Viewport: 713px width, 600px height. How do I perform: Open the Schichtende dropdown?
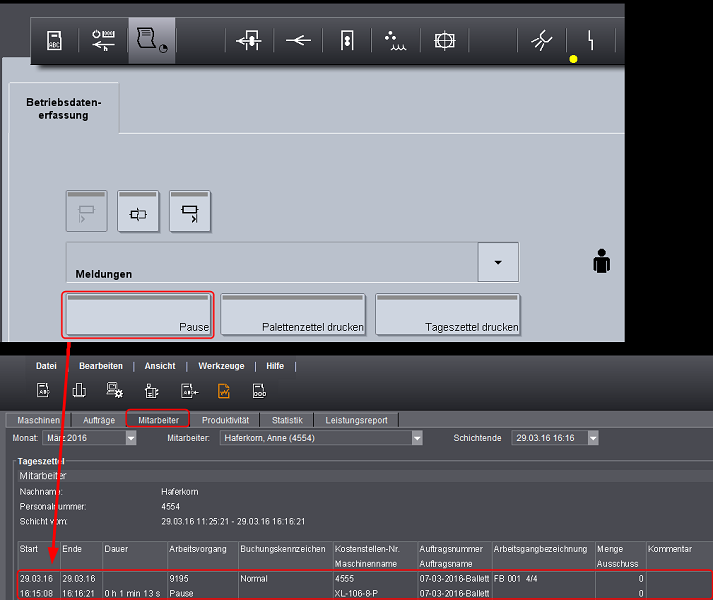pyautogui.click(x=593, y=438)
